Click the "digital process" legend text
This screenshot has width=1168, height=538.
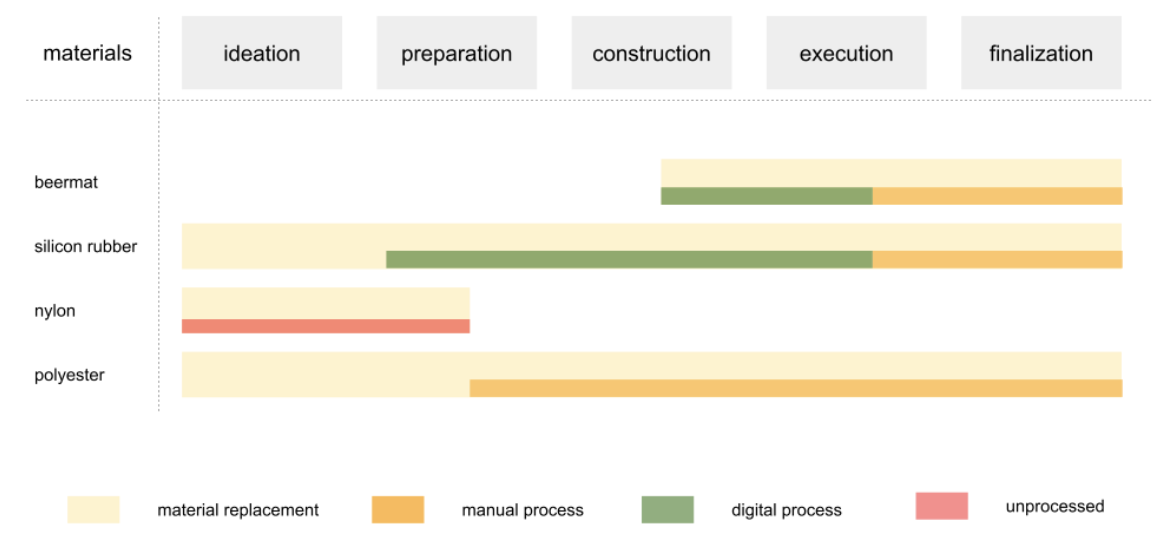tap(786, 510)
